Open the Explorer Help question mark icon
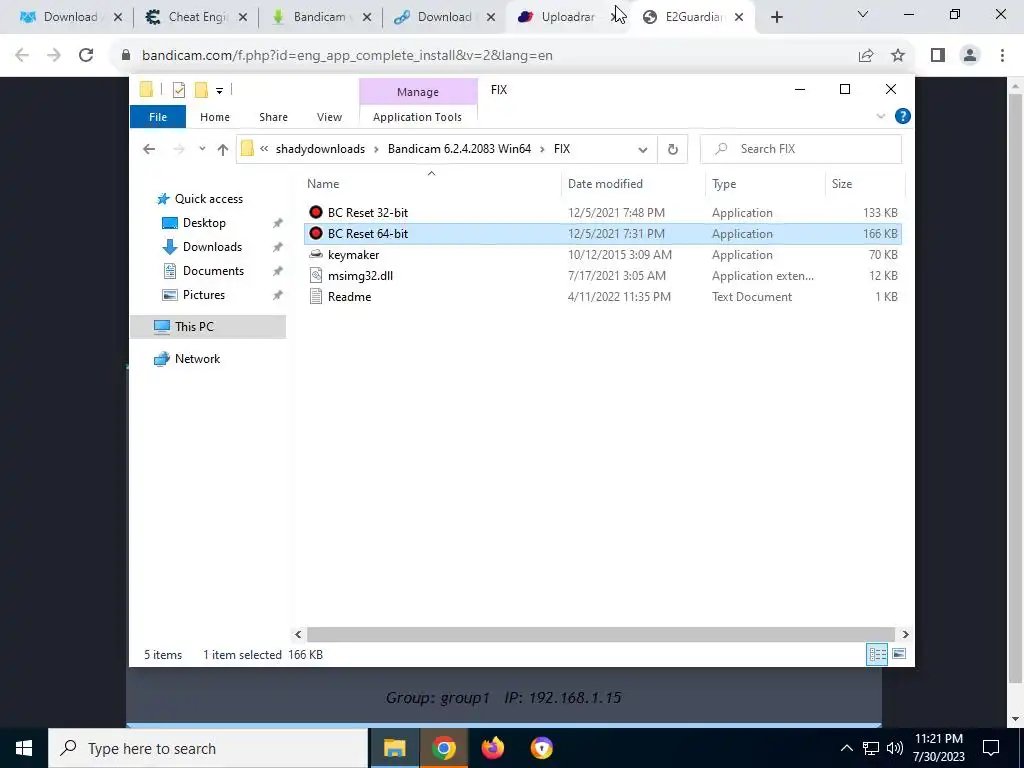 click(x=903, y=116)
